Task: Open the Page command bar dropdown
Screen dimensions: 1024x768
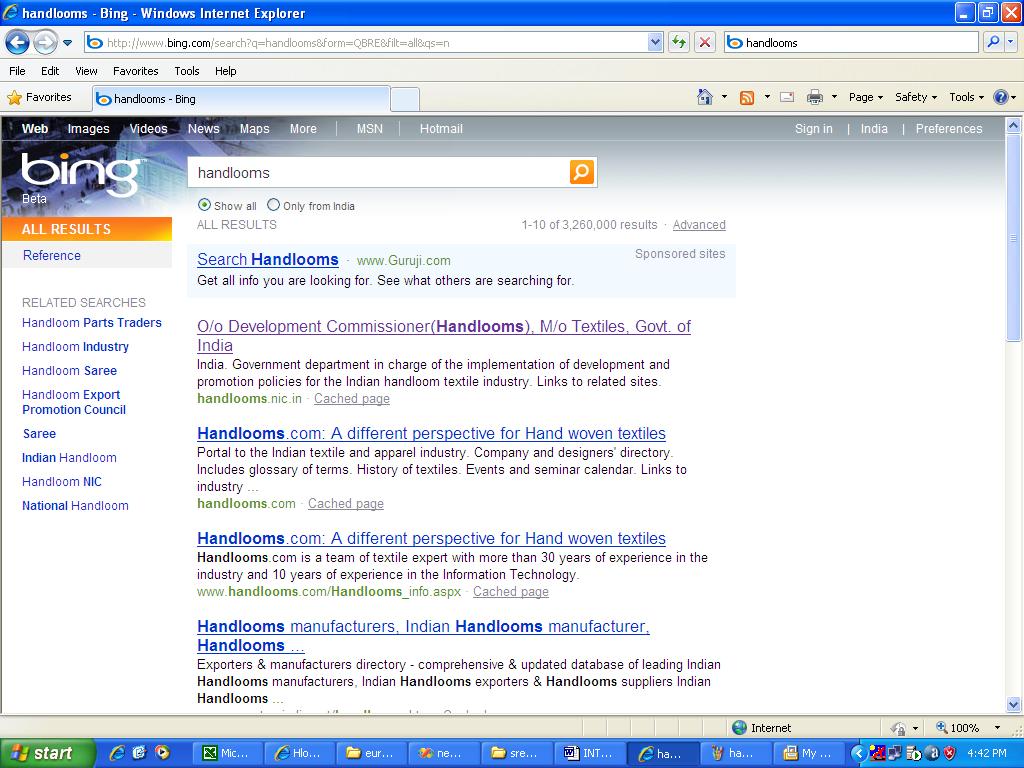Action: pos(866,97)
